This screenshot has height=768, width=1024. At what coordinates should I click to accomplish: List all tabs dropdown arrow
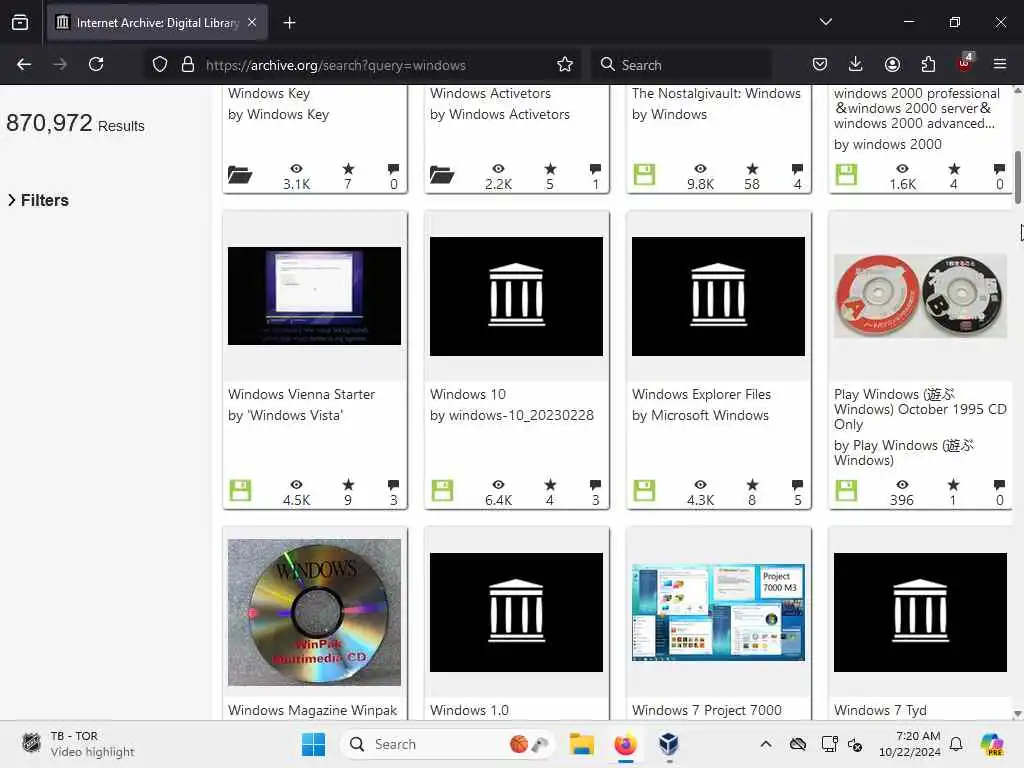click(825, 22)
